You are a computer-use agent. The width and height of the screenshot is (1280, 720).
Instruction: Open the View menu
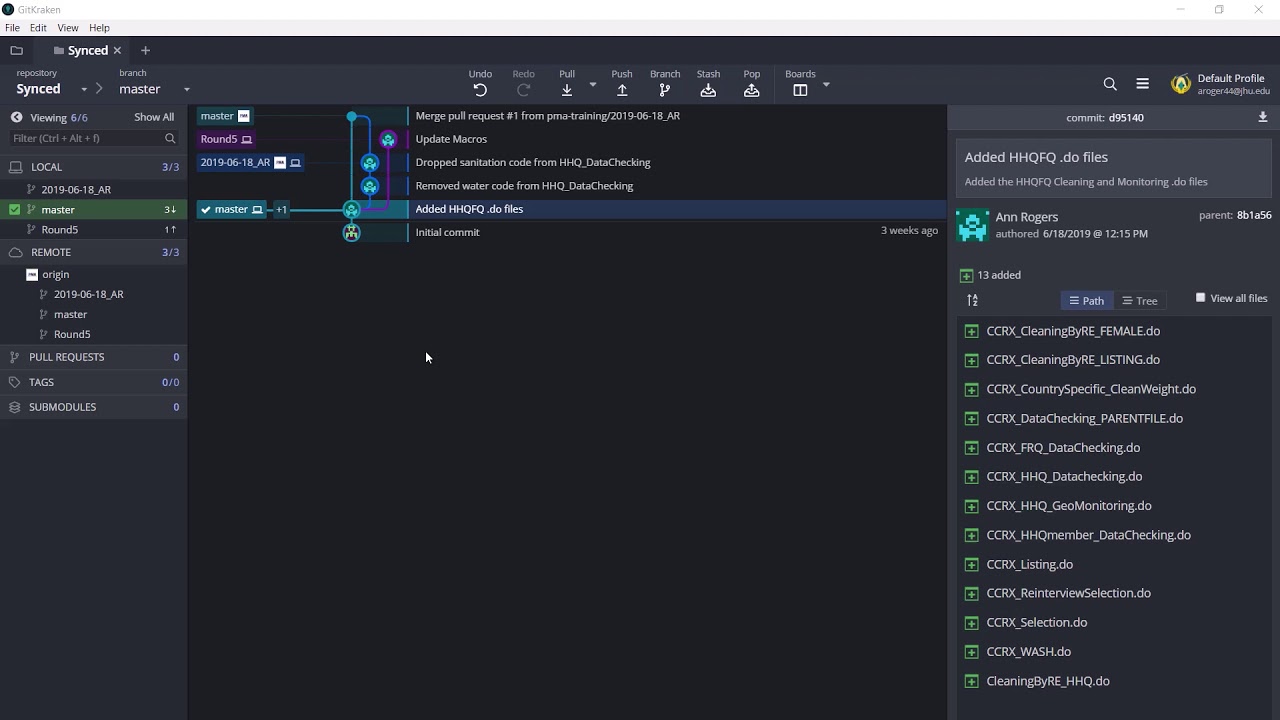(68, 28)
